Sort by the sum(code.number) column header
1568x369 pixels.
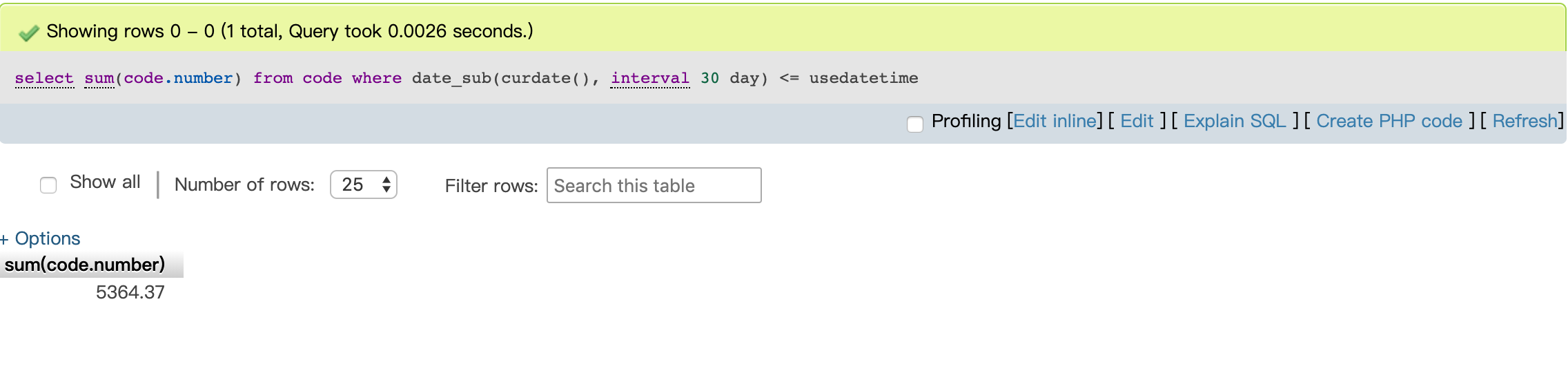click(85, 265)
